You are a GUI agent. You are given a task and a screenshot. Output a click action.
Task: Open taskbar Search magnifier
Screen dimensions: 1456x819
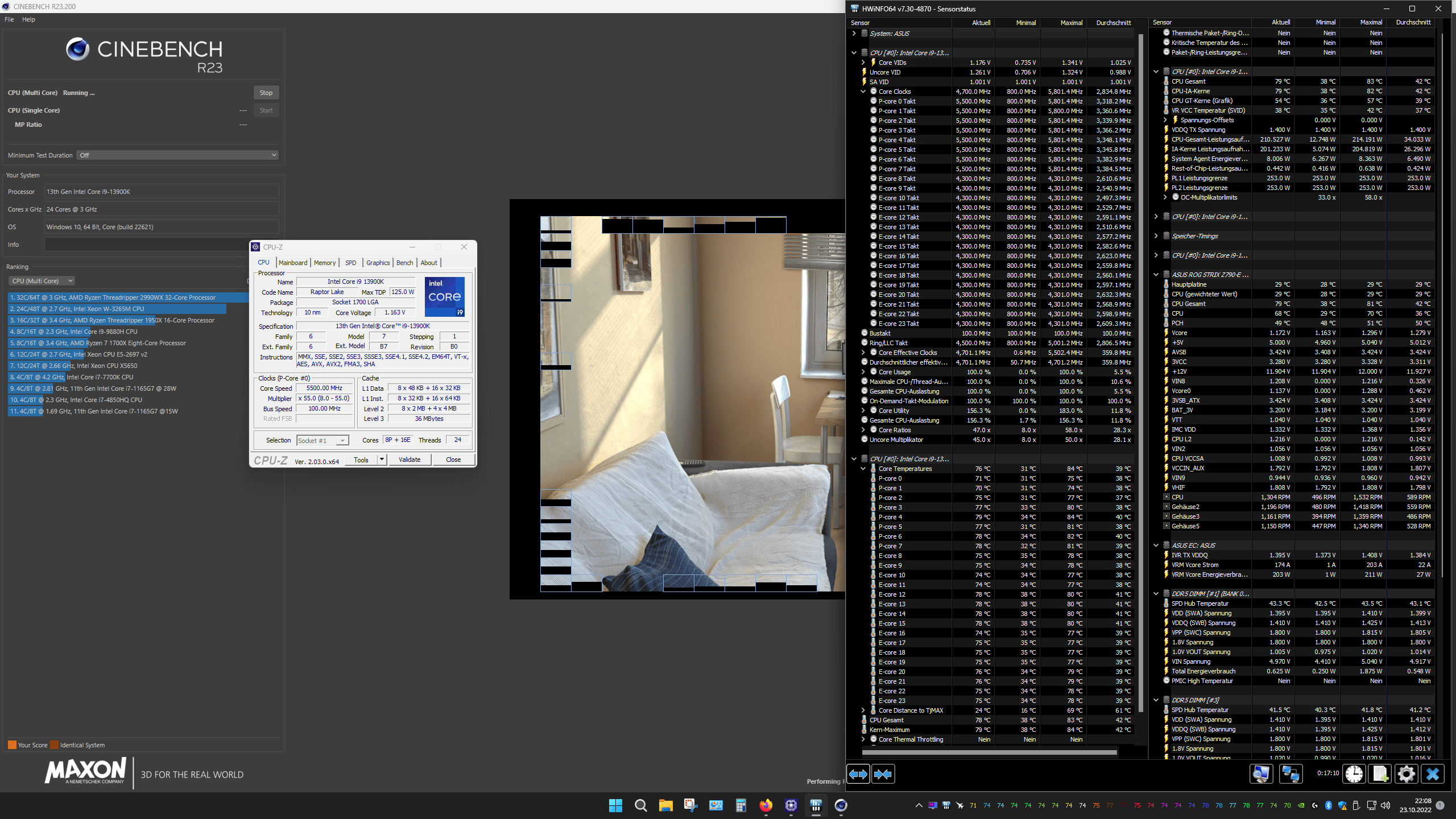pyautogui.click(x=640, y=805)
